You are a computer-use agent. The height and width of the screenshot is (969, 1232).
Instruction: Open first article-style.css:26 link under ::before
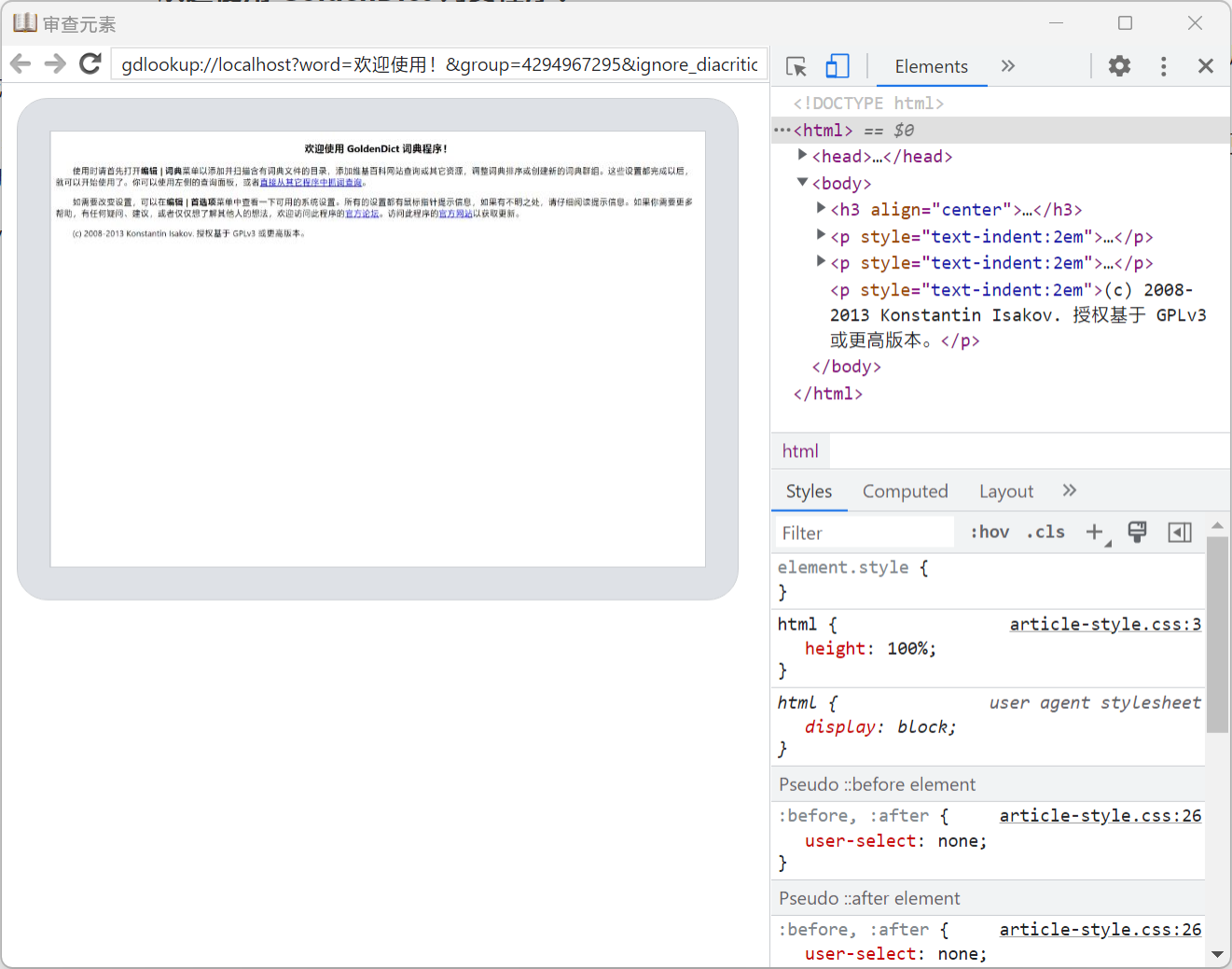(1100, 815)
